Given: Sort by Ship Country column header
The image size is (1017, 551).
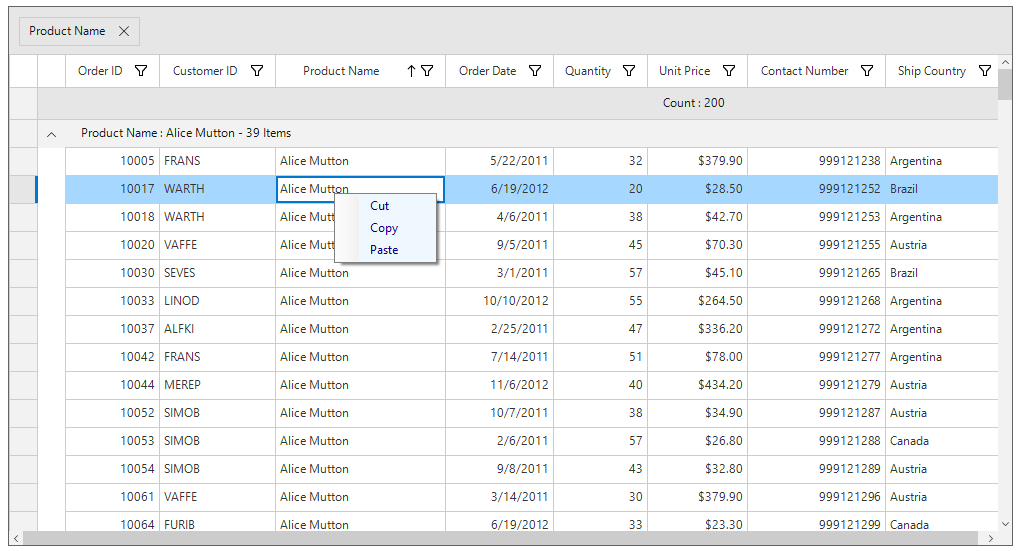Looking at the screenshot, I should click(x=931, y=71).
